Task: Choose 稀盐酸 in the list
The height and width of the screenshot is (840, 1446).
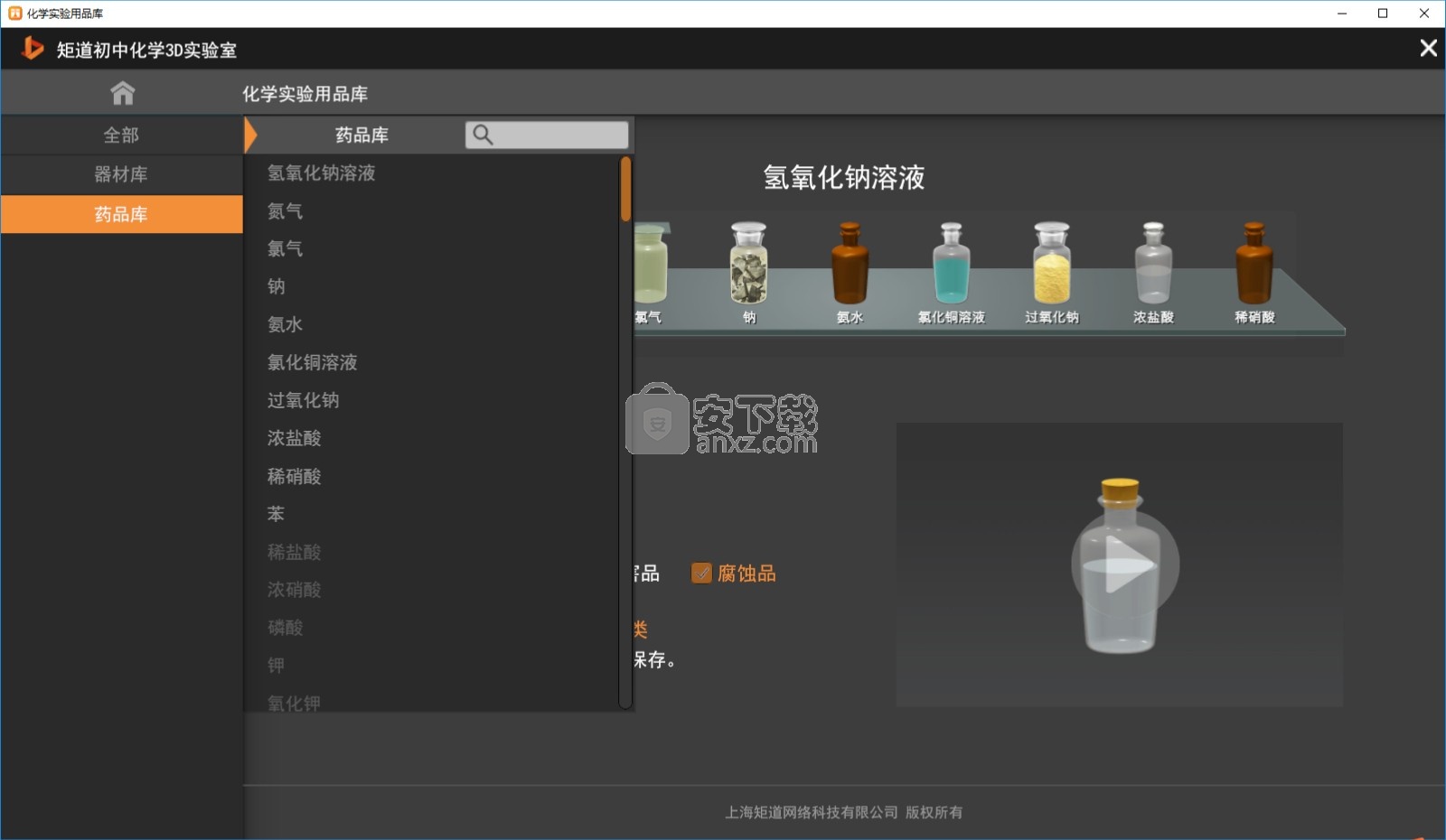Action: click(x=294, y=552)
